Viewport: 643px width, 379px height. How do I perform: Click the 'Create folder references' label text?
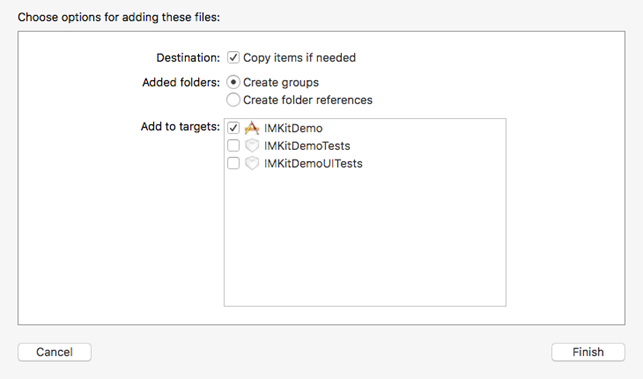[x=308, y=100]
